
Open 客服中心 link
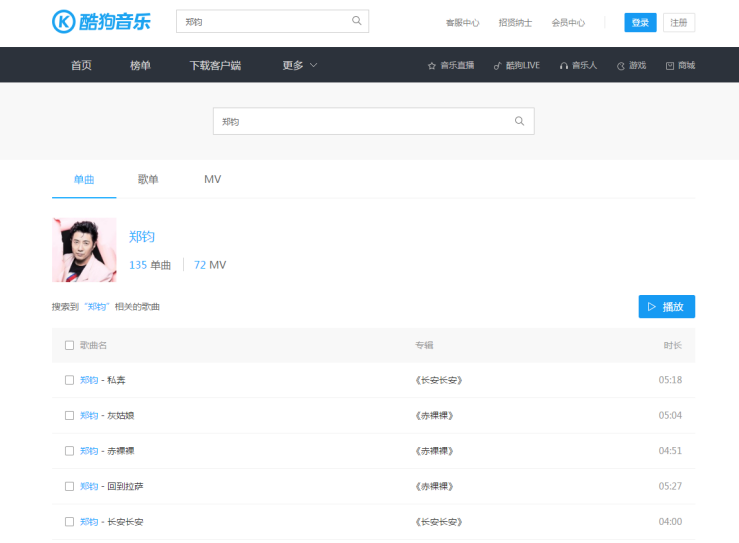coord(462,23)
